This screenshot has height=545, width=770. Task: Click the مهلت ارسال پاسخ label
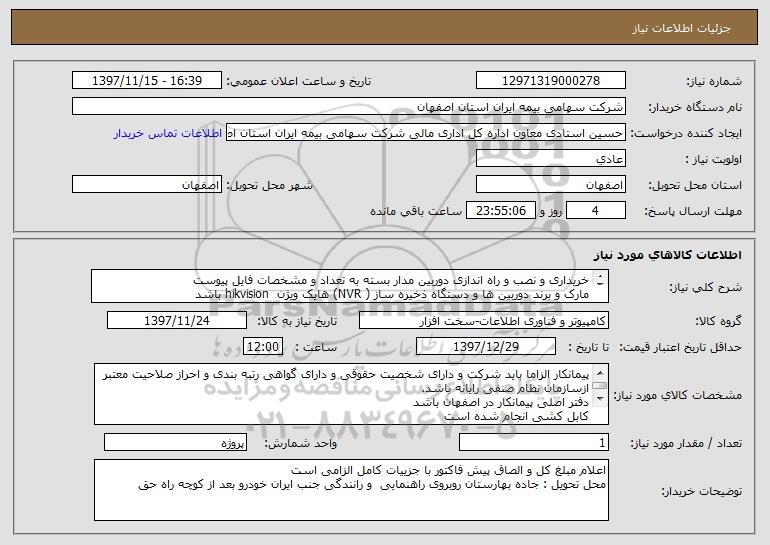point(693,211)
